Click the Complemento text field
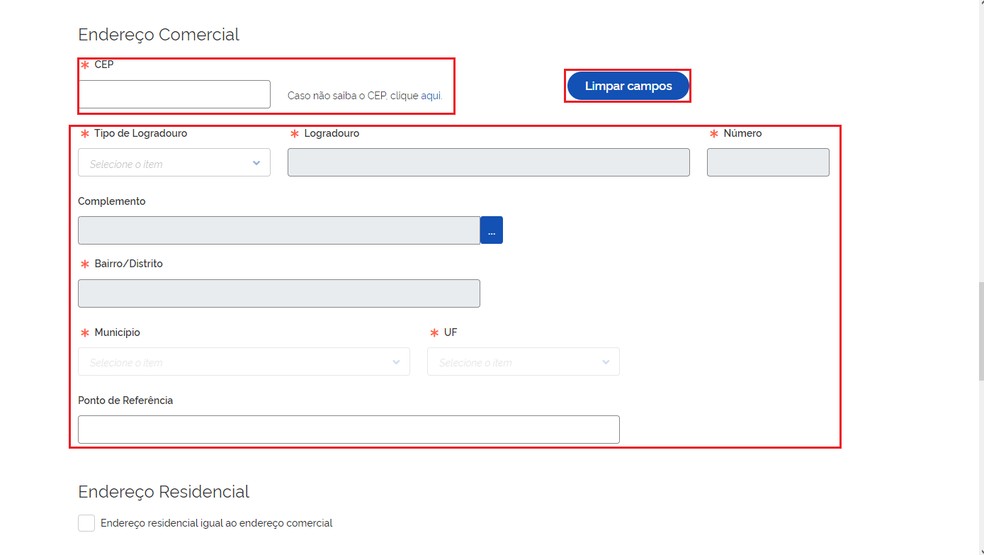Viewport: 984px width, 555px height. coord(278,230)
